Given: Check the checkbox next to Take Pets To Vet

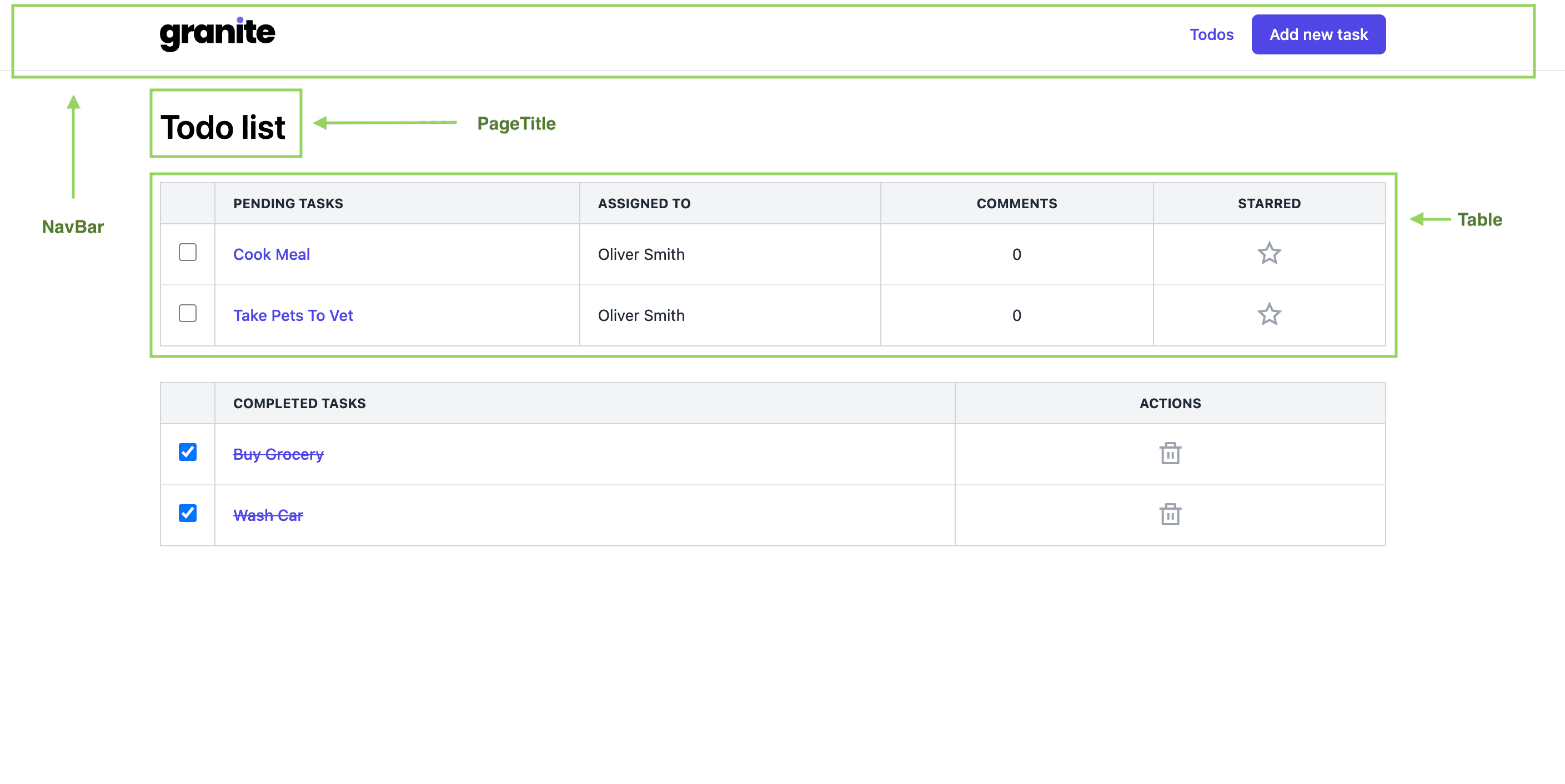Looking at the screenshot, I should coord(188,315).
